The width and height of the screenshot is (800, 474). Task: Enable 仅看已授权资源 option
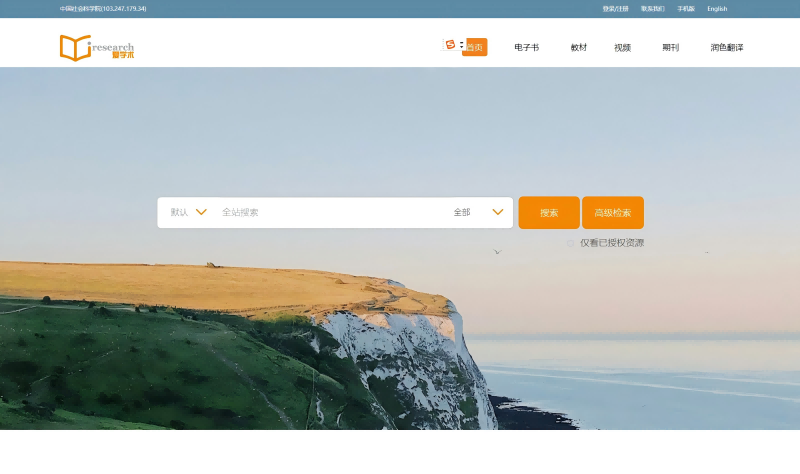click(x=571, y=243)
